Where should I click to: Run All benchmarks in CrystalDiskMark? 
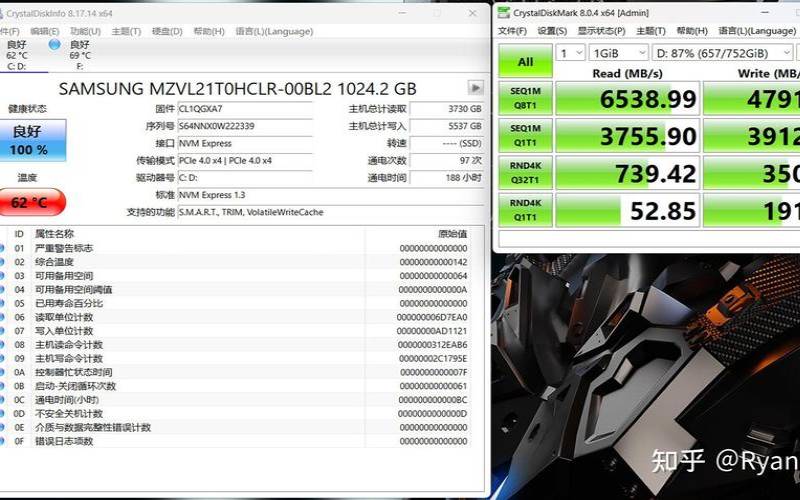coord(525,61)
